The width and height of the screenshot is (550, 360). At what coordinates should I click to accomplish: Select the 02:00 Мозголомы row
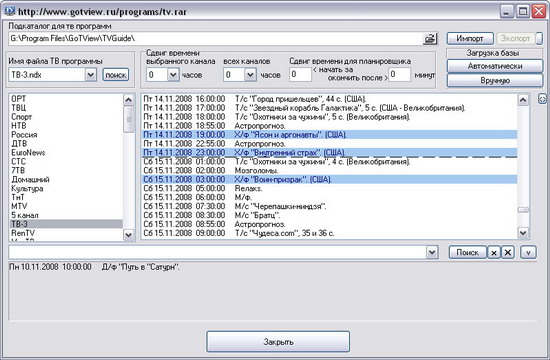click(x=330, y=171)
